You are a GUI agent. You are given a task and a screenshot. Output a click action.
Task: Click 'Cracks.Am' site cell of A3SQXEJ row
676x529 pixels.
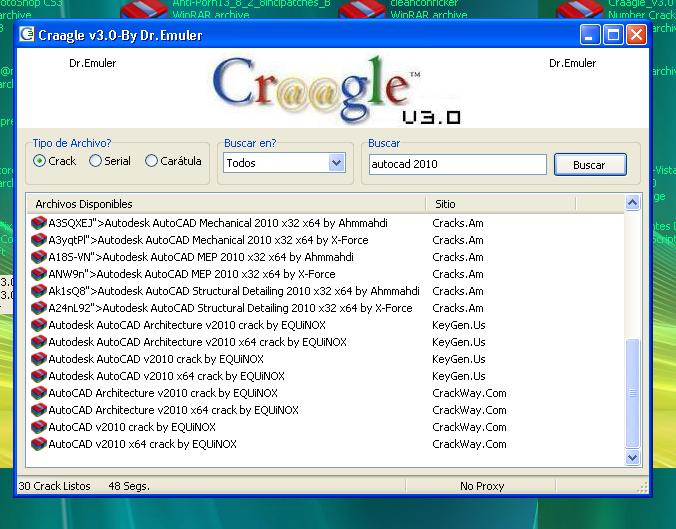coord(457,223)
